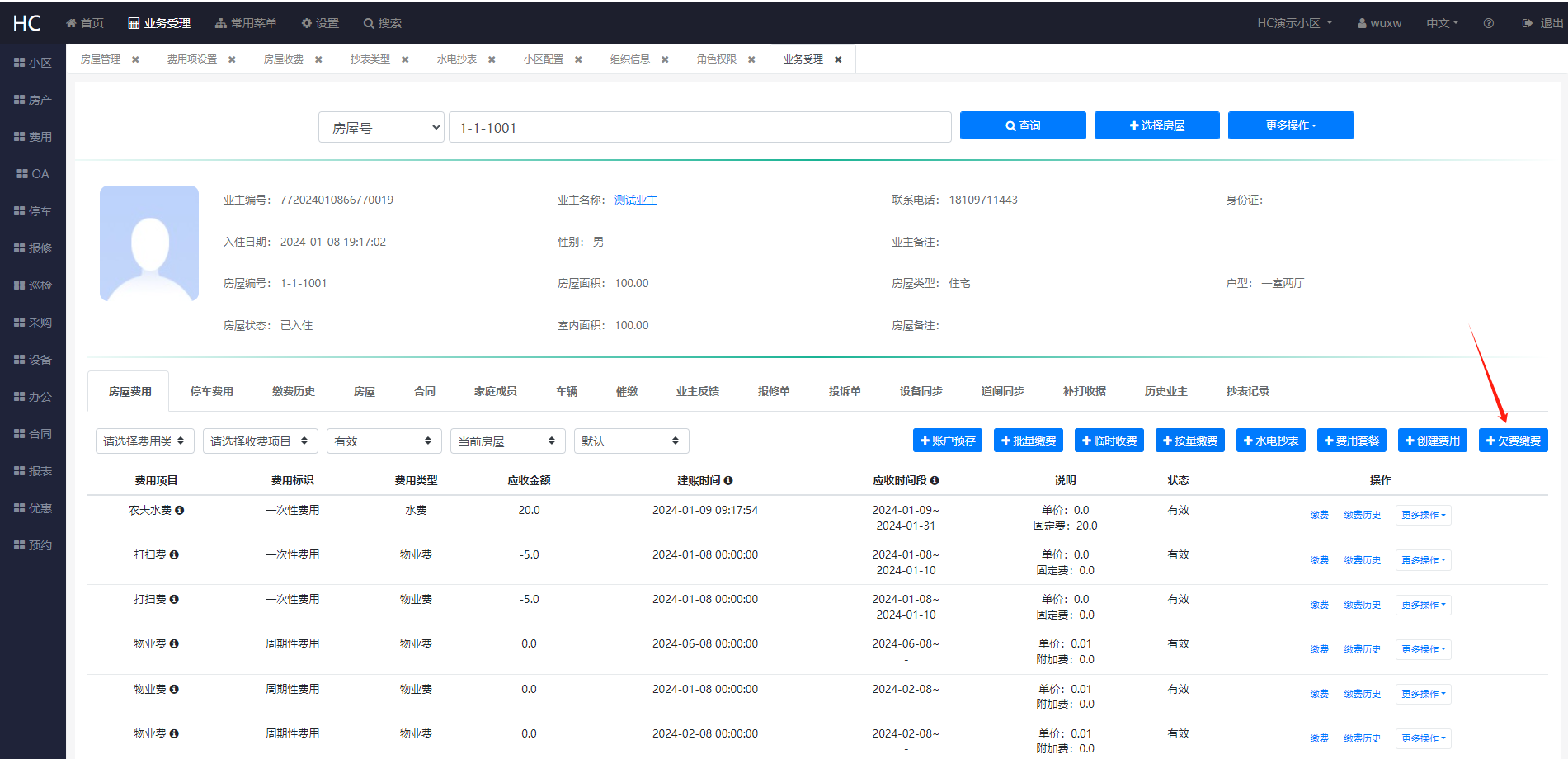1568x759 pixels.
Task: Click the room number search input field
Action: click(699, 128)
